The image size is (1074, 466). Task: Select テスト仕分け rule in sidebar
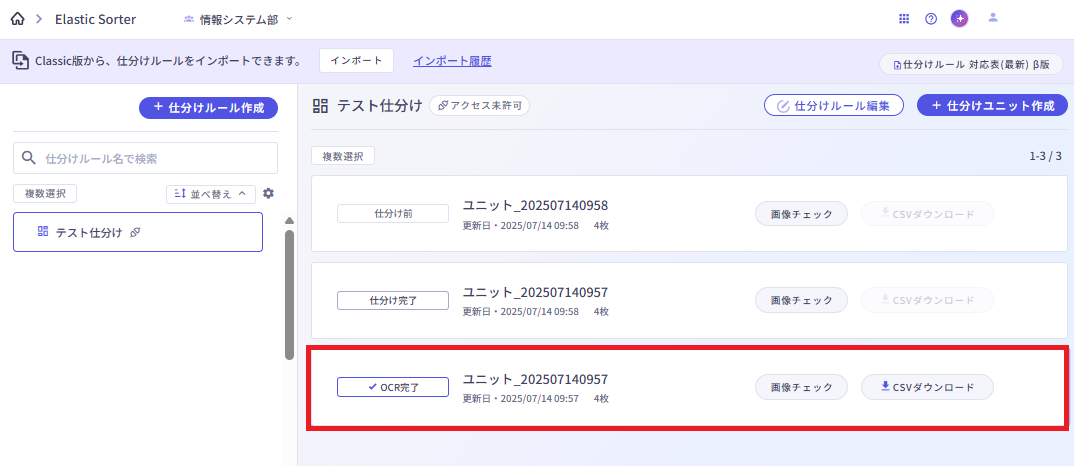coord(138,232)
